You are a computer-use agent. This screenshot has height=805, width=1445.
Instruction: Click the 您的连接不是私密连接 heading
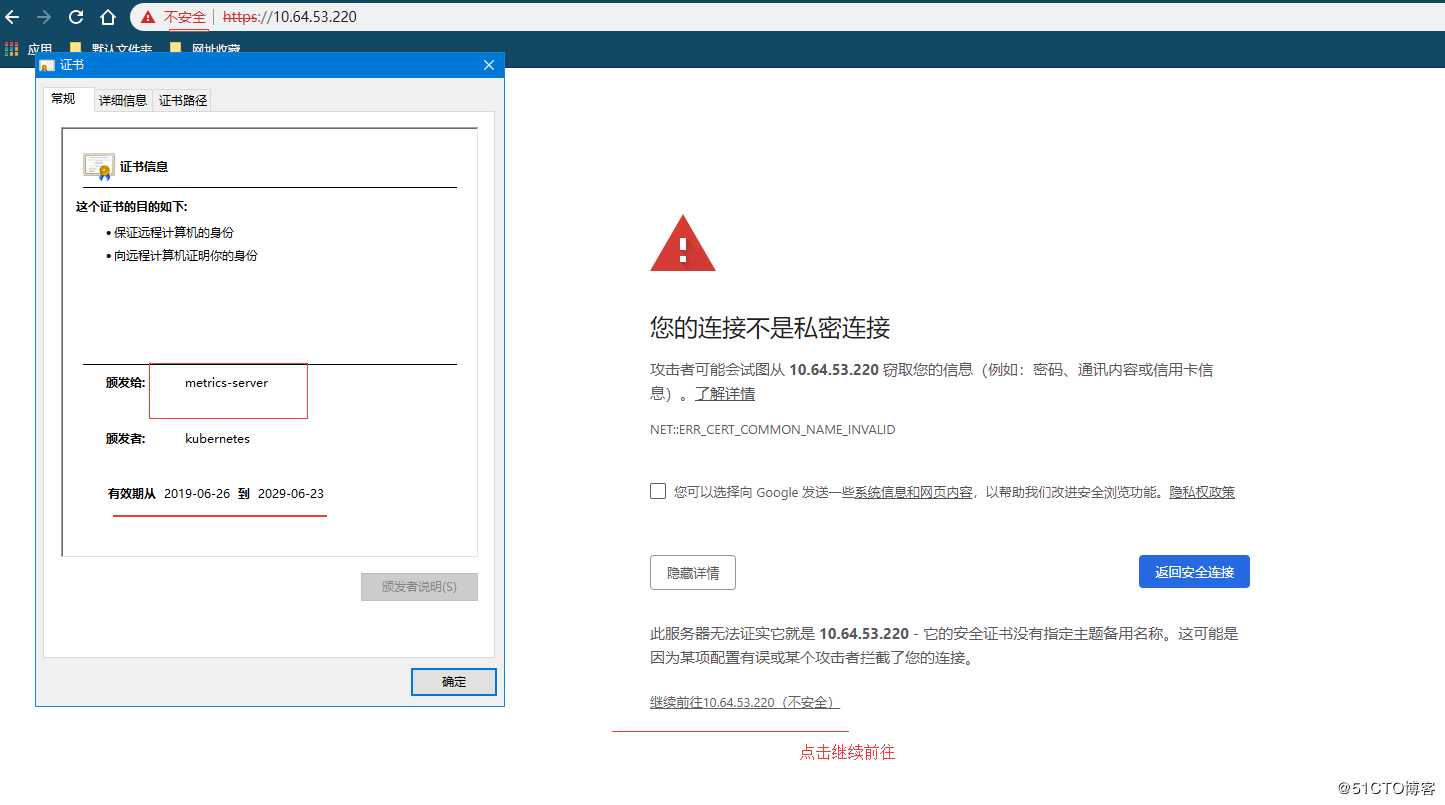click(770, 328)
